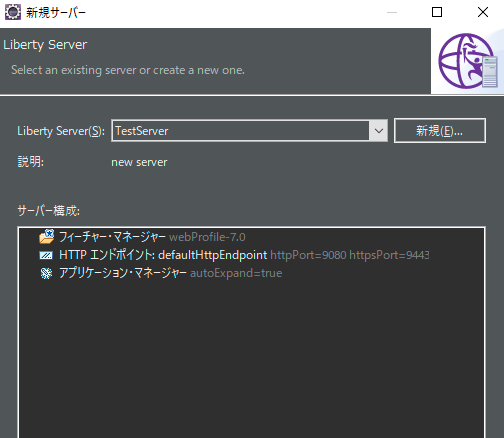Open the Liberty Server dropdown arrow

tap(378, 131)
